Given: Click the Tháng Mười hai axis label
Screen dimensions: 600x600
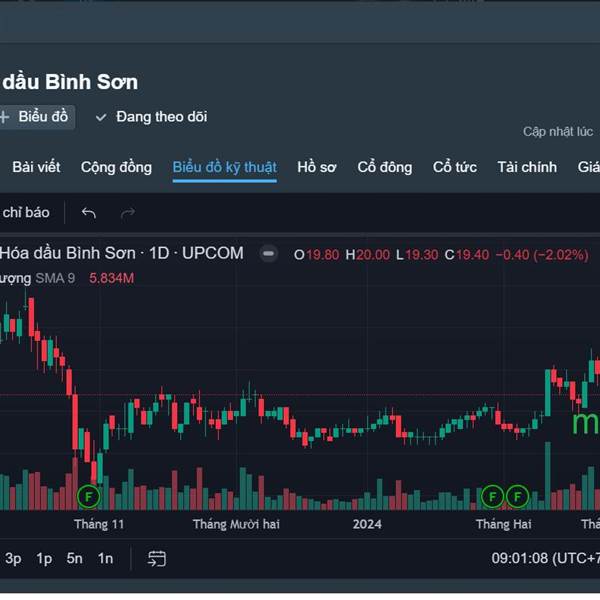Looking at the screenshot, I should (236, 524).
